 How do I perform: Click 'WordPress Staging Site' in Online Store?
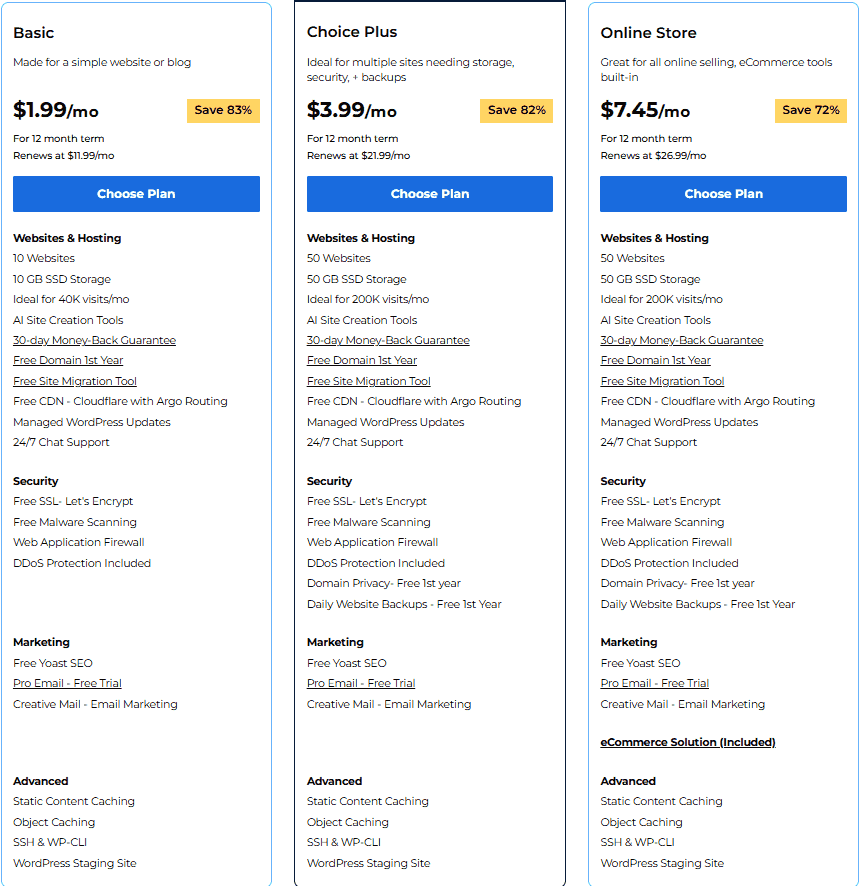(x=662, y=863)
